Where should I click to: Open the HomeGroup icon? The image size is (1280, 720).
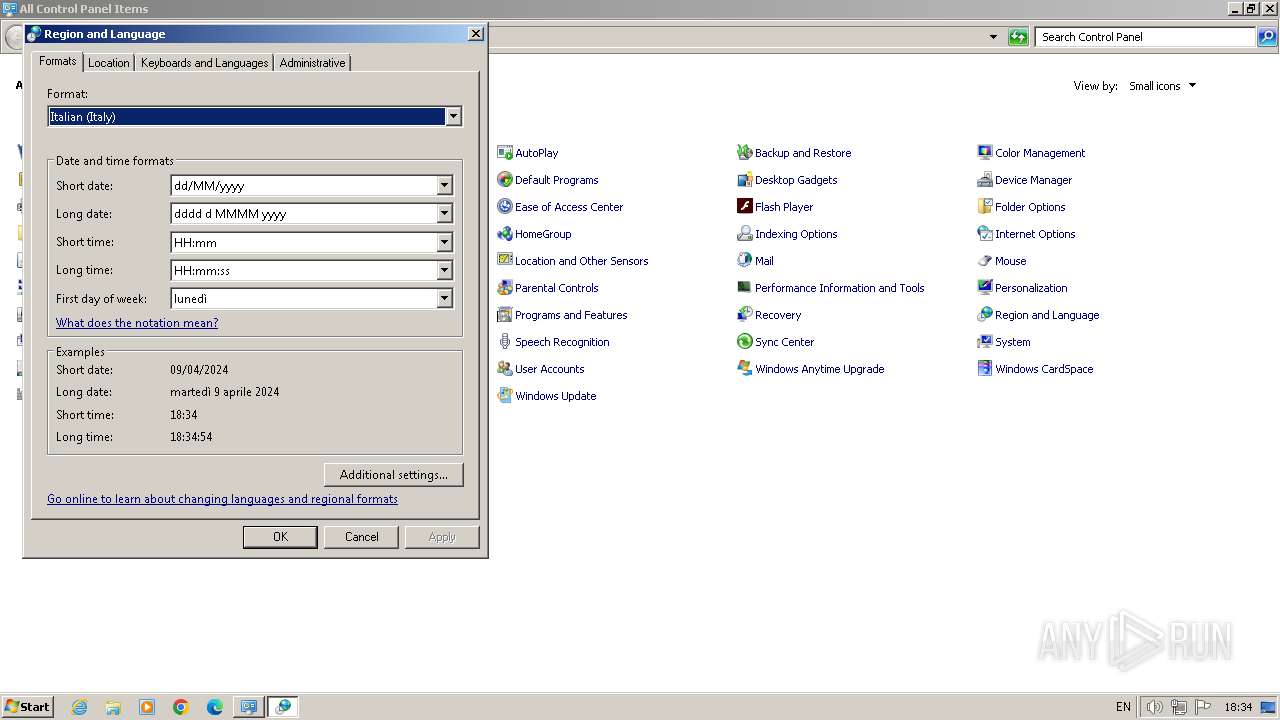(x=534, y=234)
